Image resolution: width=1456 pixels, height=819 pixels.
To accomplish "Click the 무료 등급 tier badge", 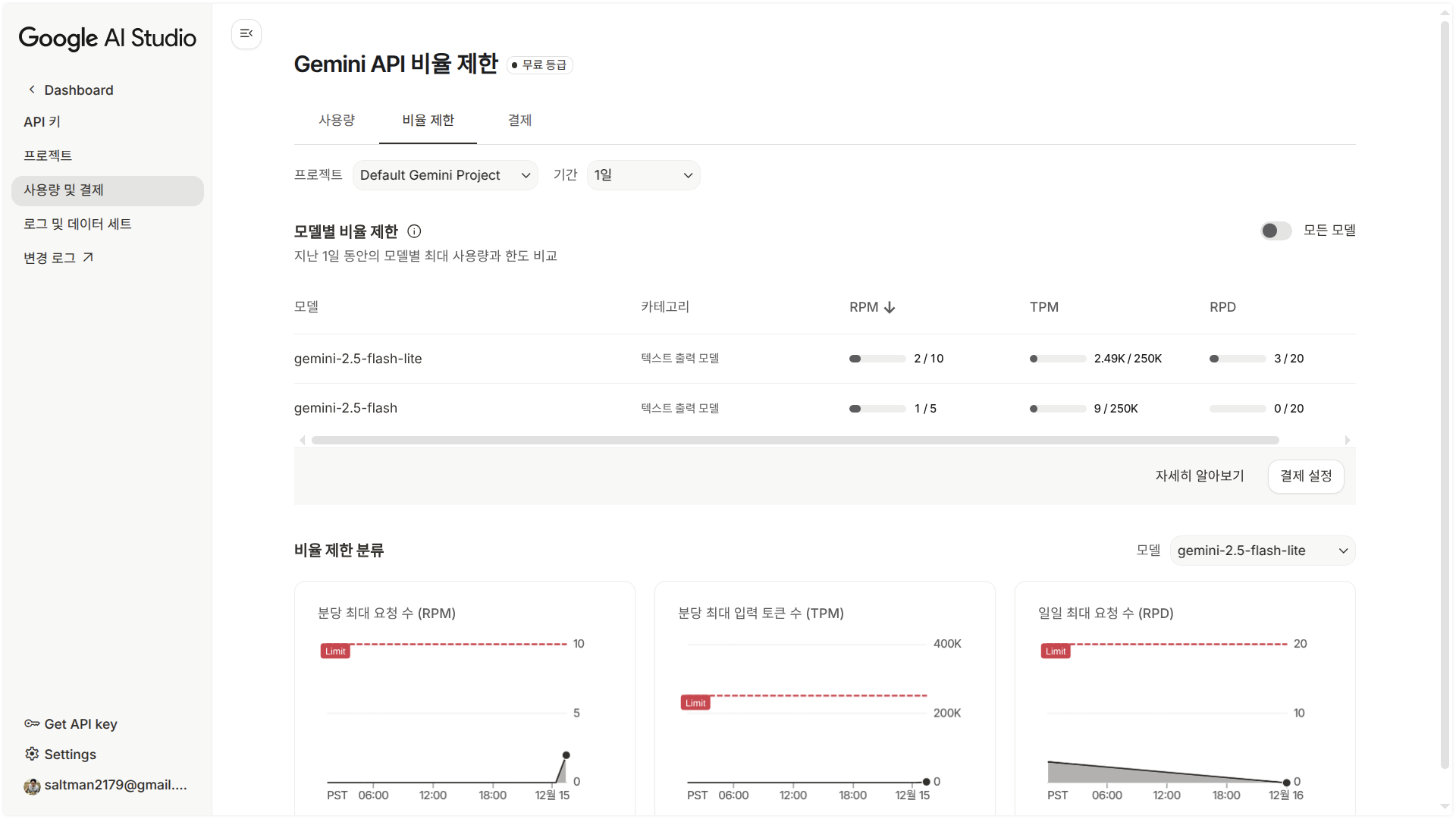I will [x=540, y=65].
